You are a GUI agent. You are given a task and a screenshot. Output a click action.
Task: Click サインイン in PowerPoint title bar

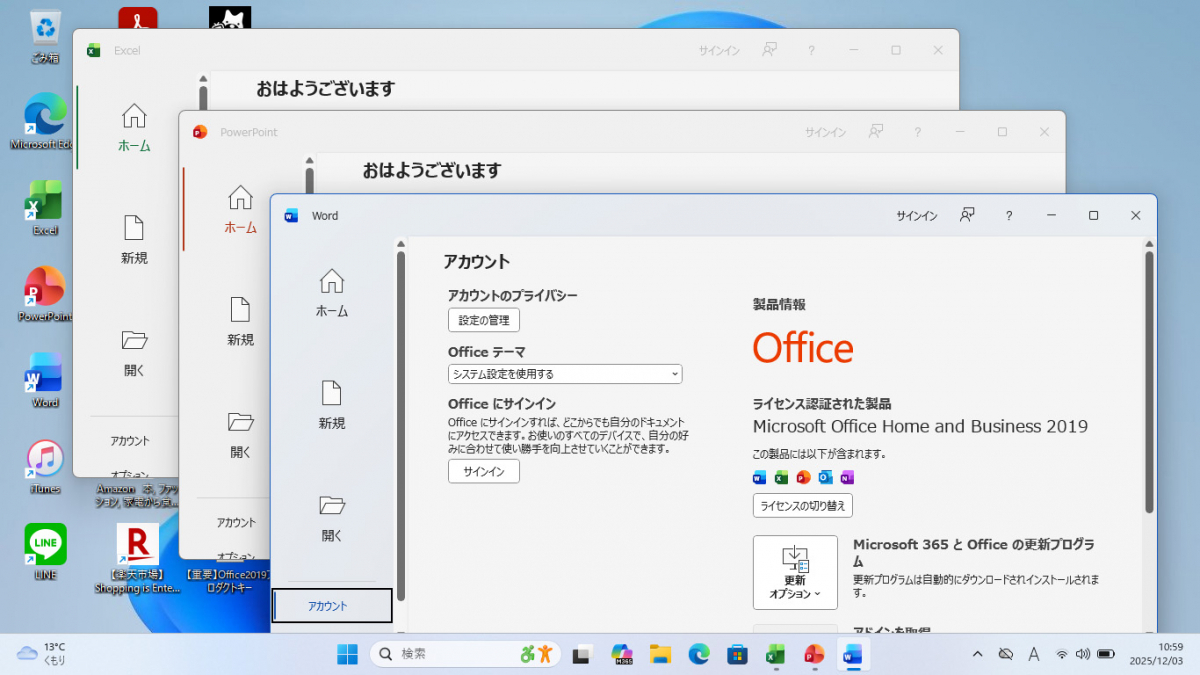point(826,132)
